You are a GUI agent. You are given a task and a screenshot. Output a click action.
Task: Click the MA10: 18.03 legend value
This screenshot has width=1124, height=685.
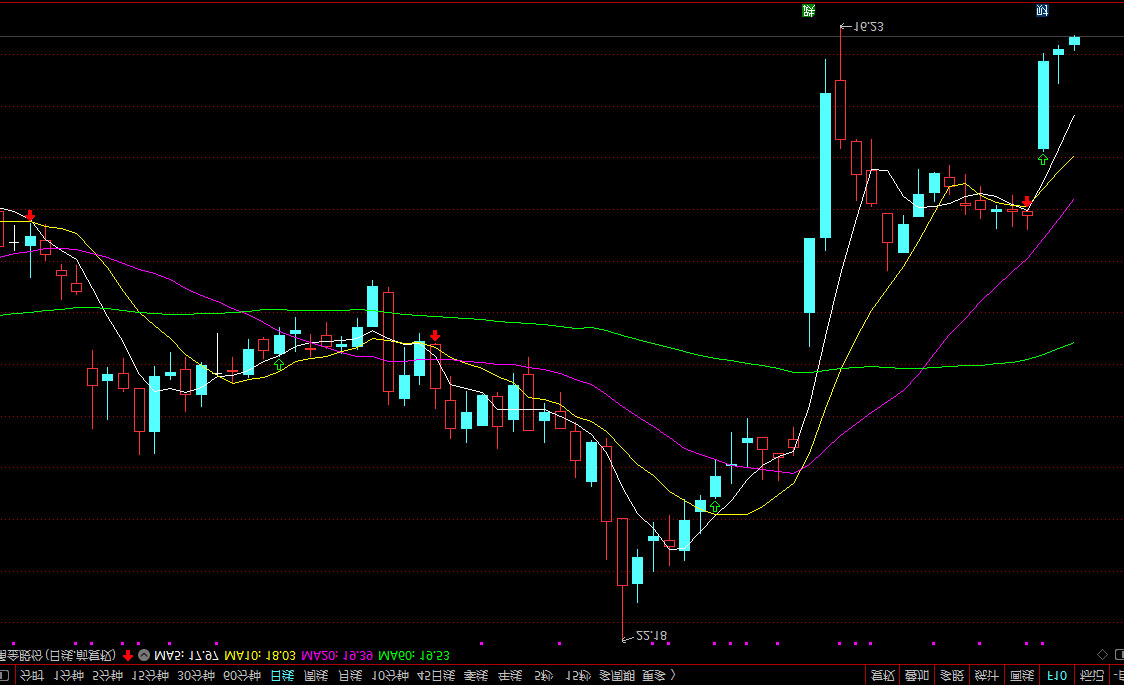[259, 655]
